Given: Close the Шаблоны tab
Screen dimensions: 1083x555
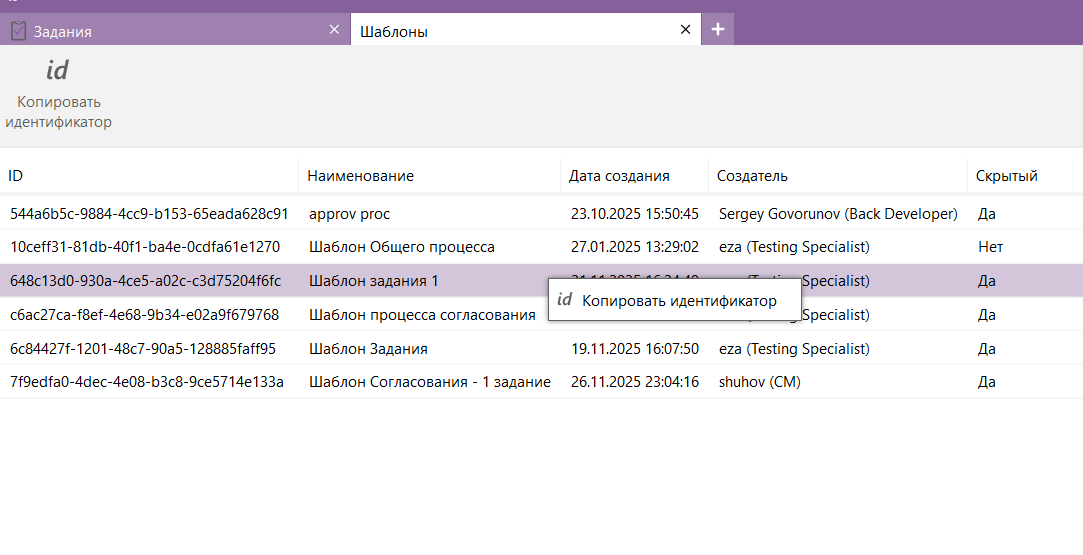Looking at the screenshot, I should point(685,30).
